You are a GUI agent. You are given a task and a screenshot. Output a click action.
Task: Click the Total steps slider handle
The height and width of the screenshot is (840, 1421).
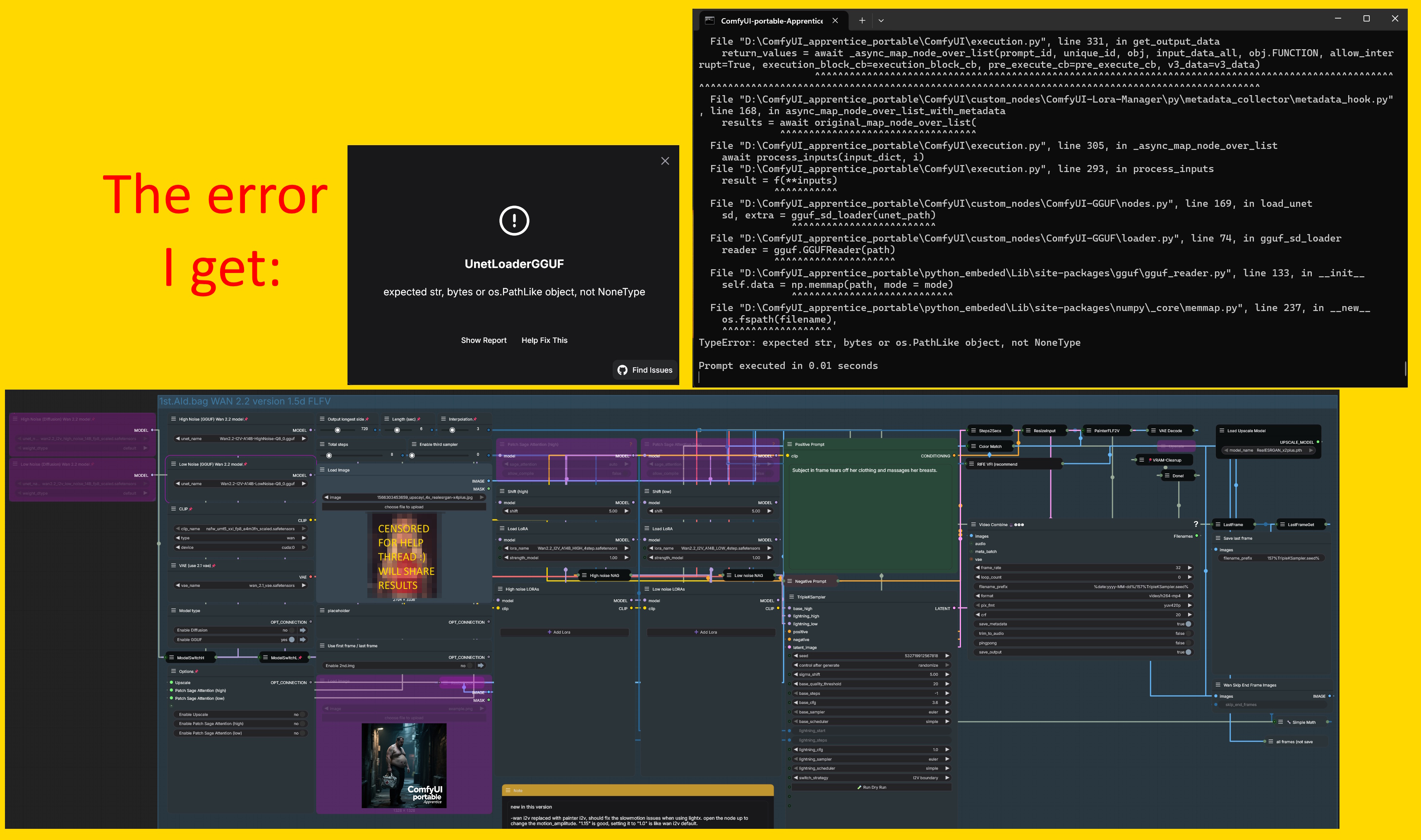[329, 456]
